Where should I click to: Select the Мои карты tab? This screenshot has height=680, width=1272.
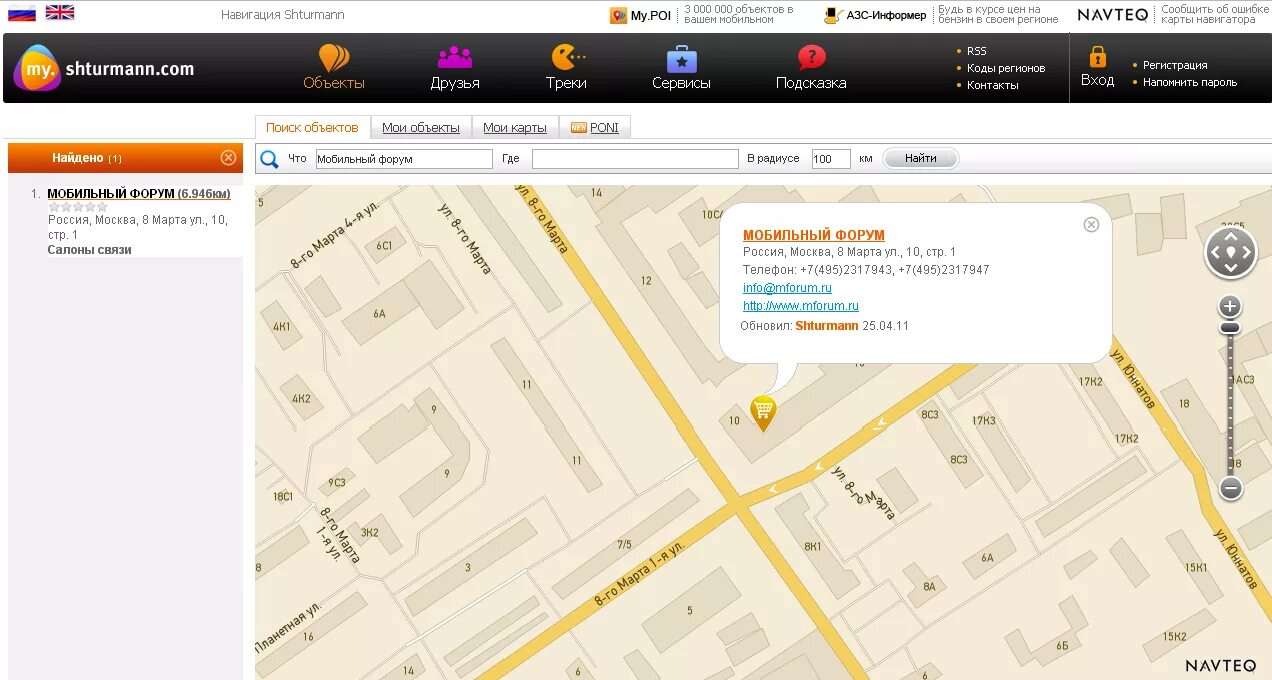click(x=515, y=128)
